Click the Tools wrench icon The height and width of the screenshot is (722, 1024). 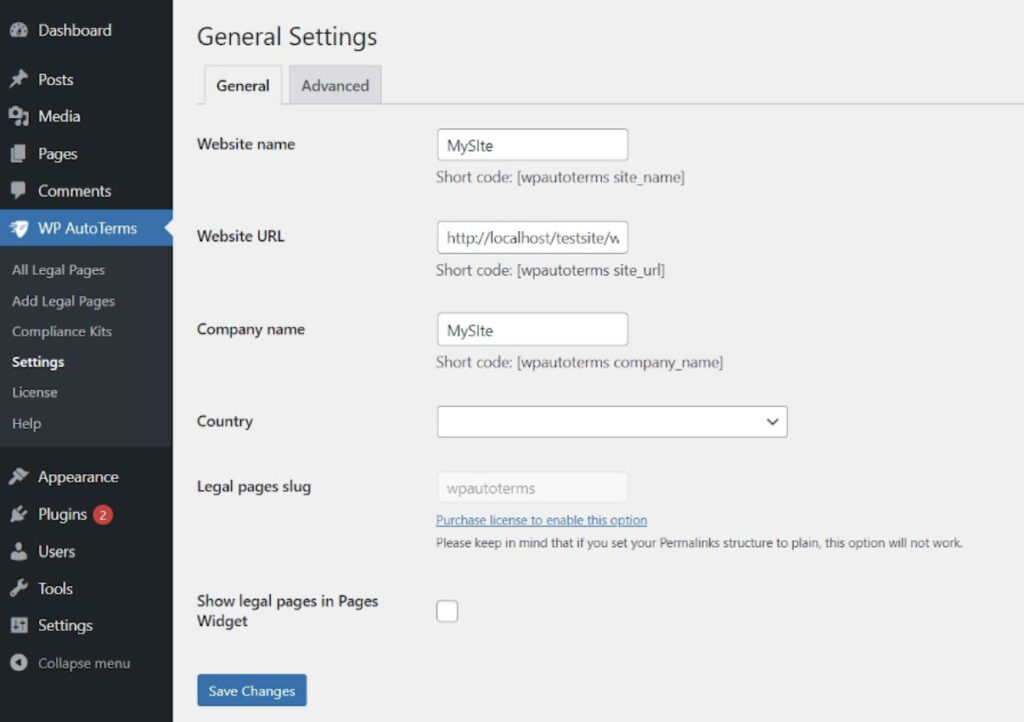coord(18,588)
